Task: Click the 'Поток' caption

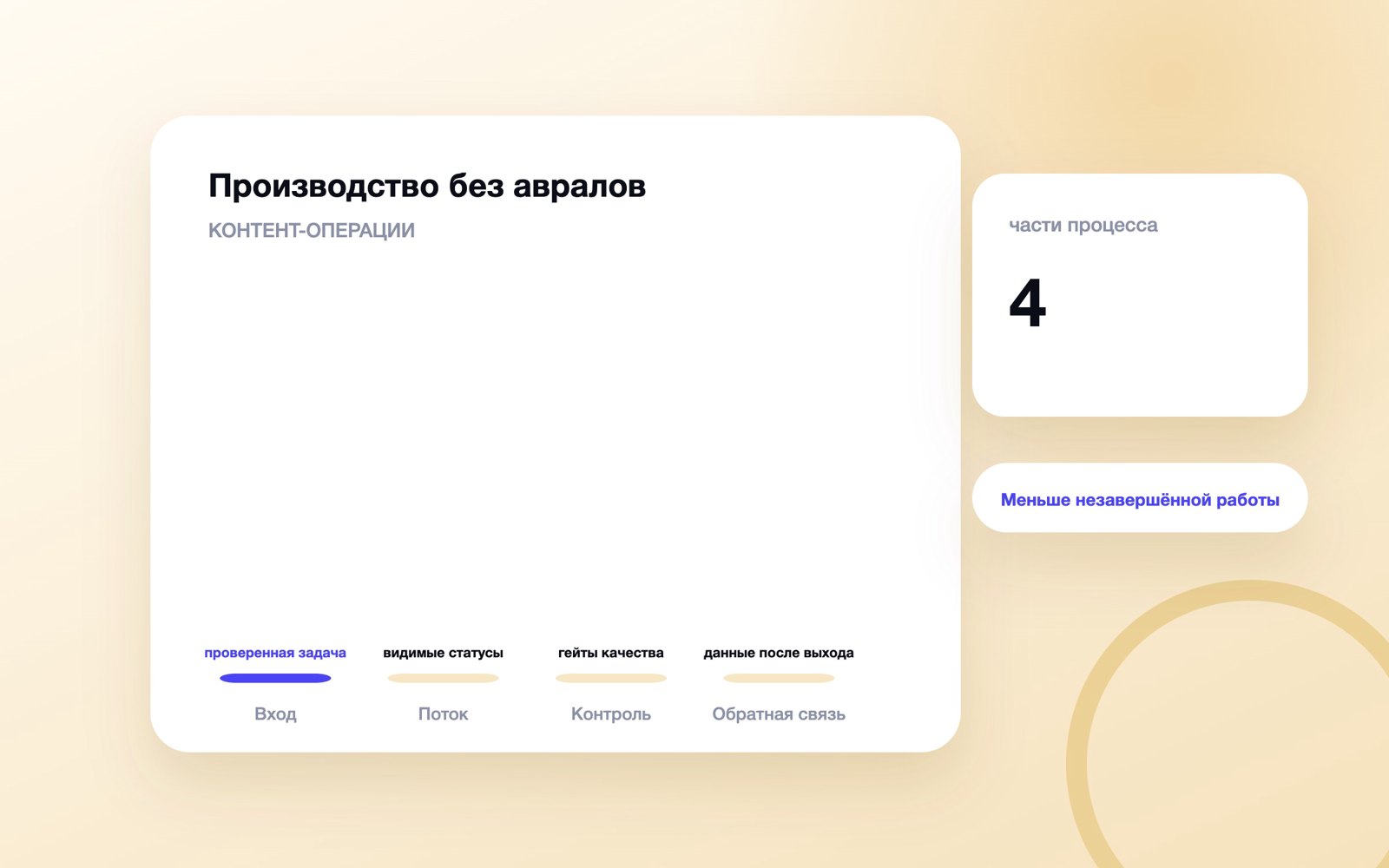Action: point(443,713)
